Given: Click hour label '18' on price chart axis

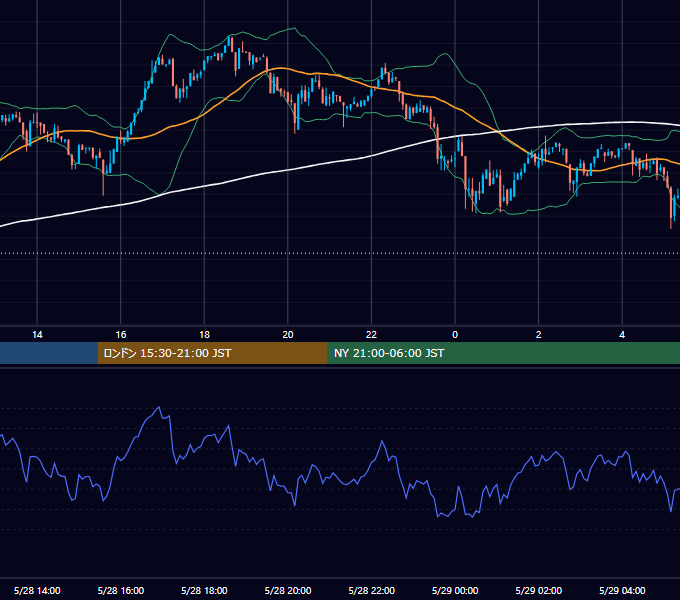Looking at the screenshot, I should (204, 335).
